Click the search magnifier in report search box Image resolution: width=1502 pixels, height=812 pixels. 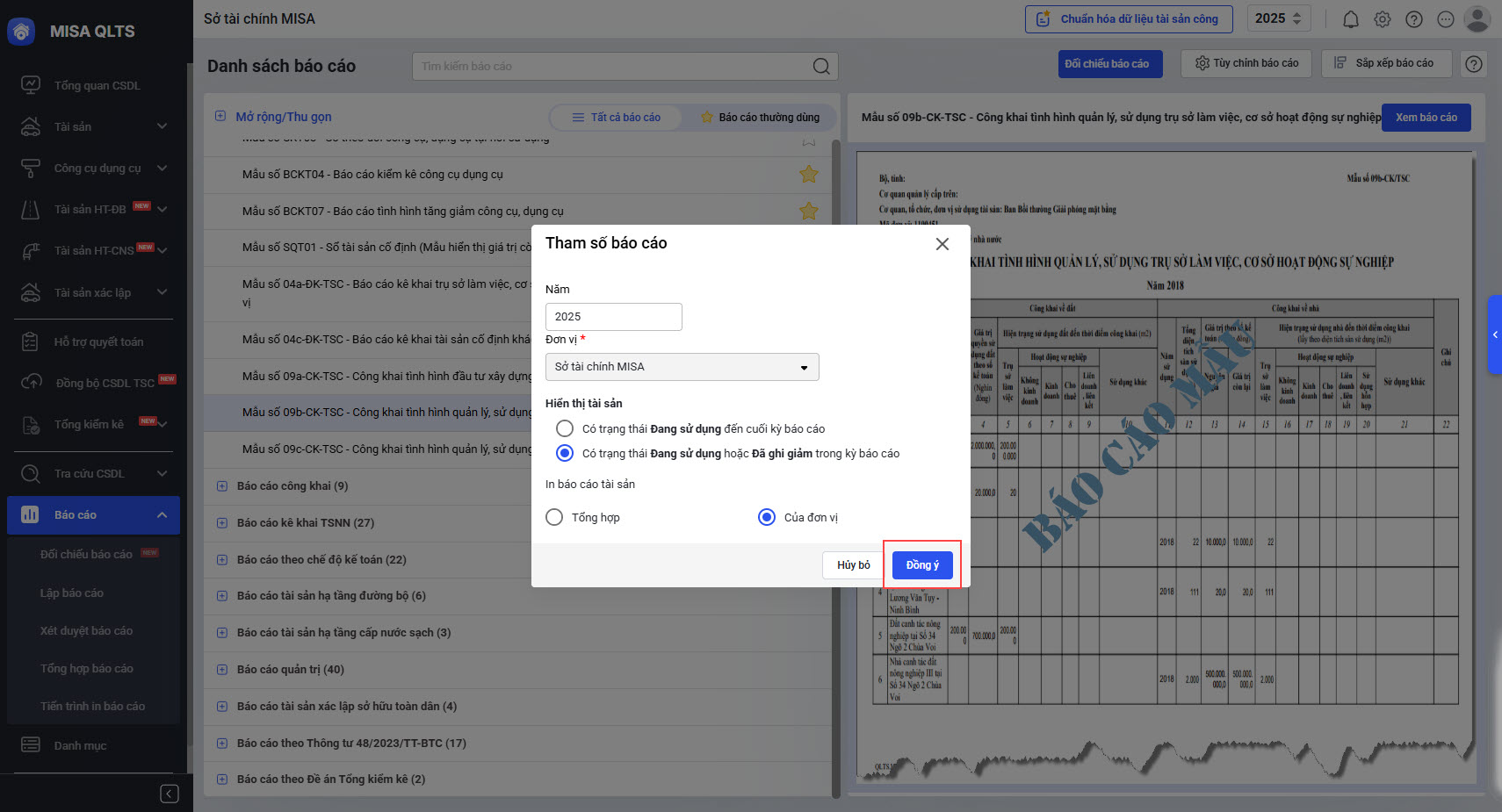click(x=821, y=66)
